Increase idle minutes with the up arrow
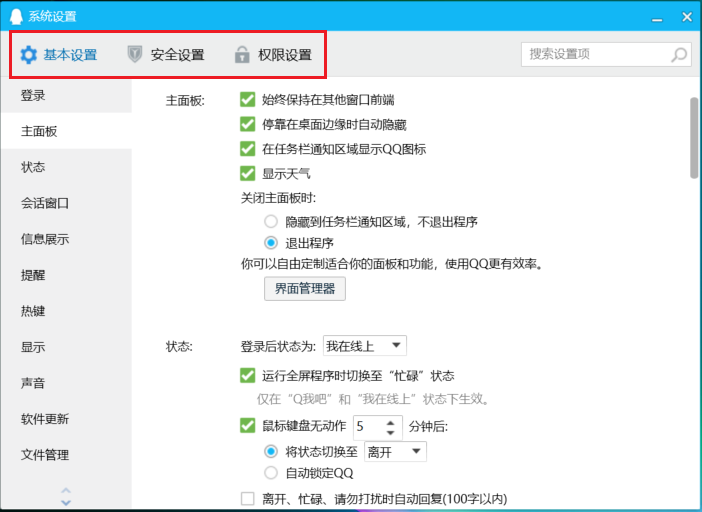Screen dimensions: 702x512 390,422
